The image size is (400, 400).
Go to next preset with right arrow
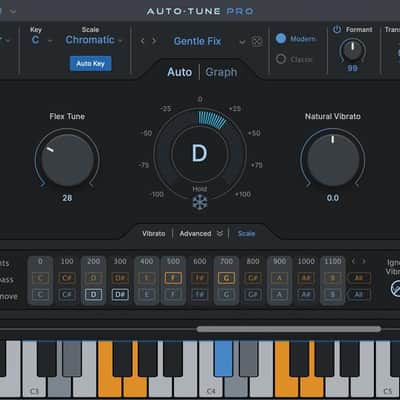(x=154, y=41)
